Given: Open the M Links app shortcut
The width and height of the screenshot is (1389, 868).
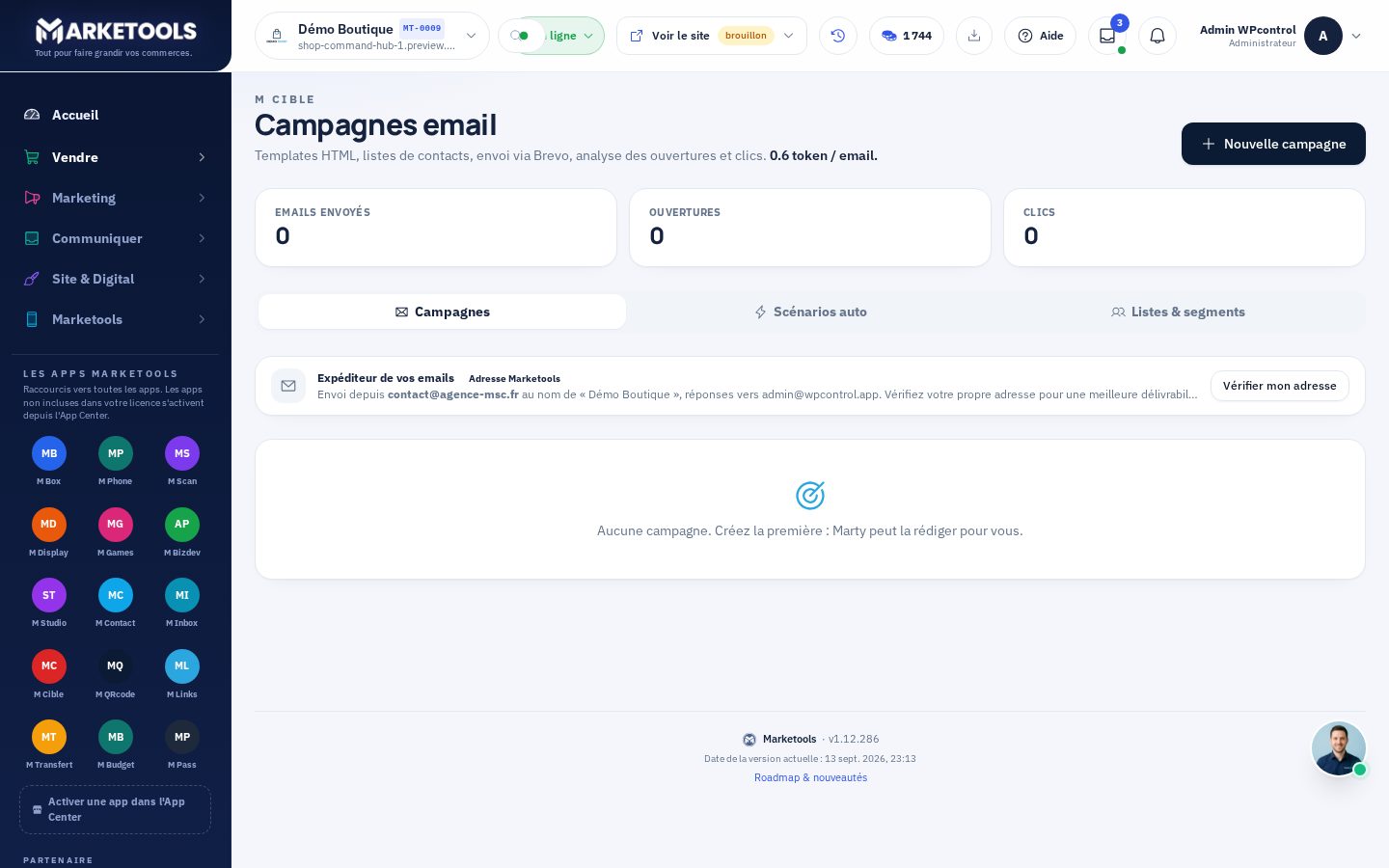Looking at the screenshot, I should (x=182, y=674).
